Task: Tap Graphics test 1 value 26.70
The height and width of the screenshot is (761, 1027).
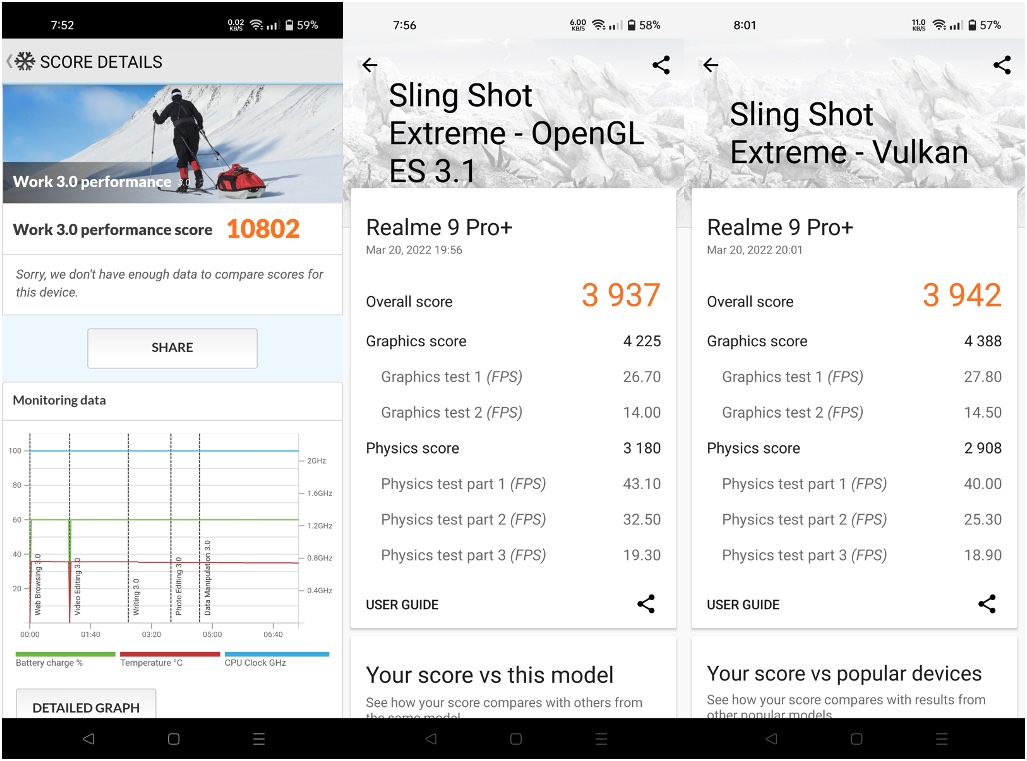Action: click(642, 377)
